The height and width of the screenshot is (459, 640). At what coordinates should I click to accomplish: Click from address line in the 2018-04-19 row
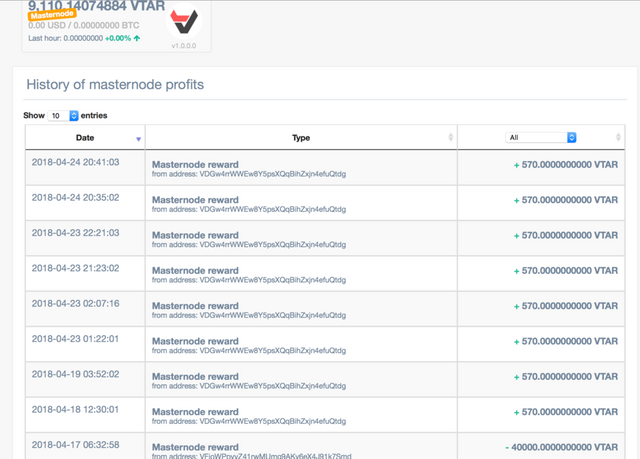point(249,386)
